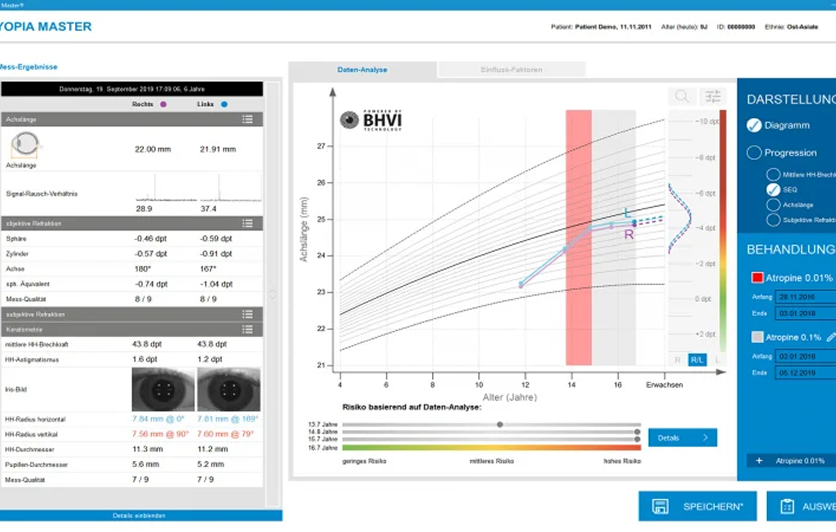This screenshot has height=532, width=836.
Task: Click the magnifier zoom icon above chart
Action: pyautogui.click(x=681, y=96)
